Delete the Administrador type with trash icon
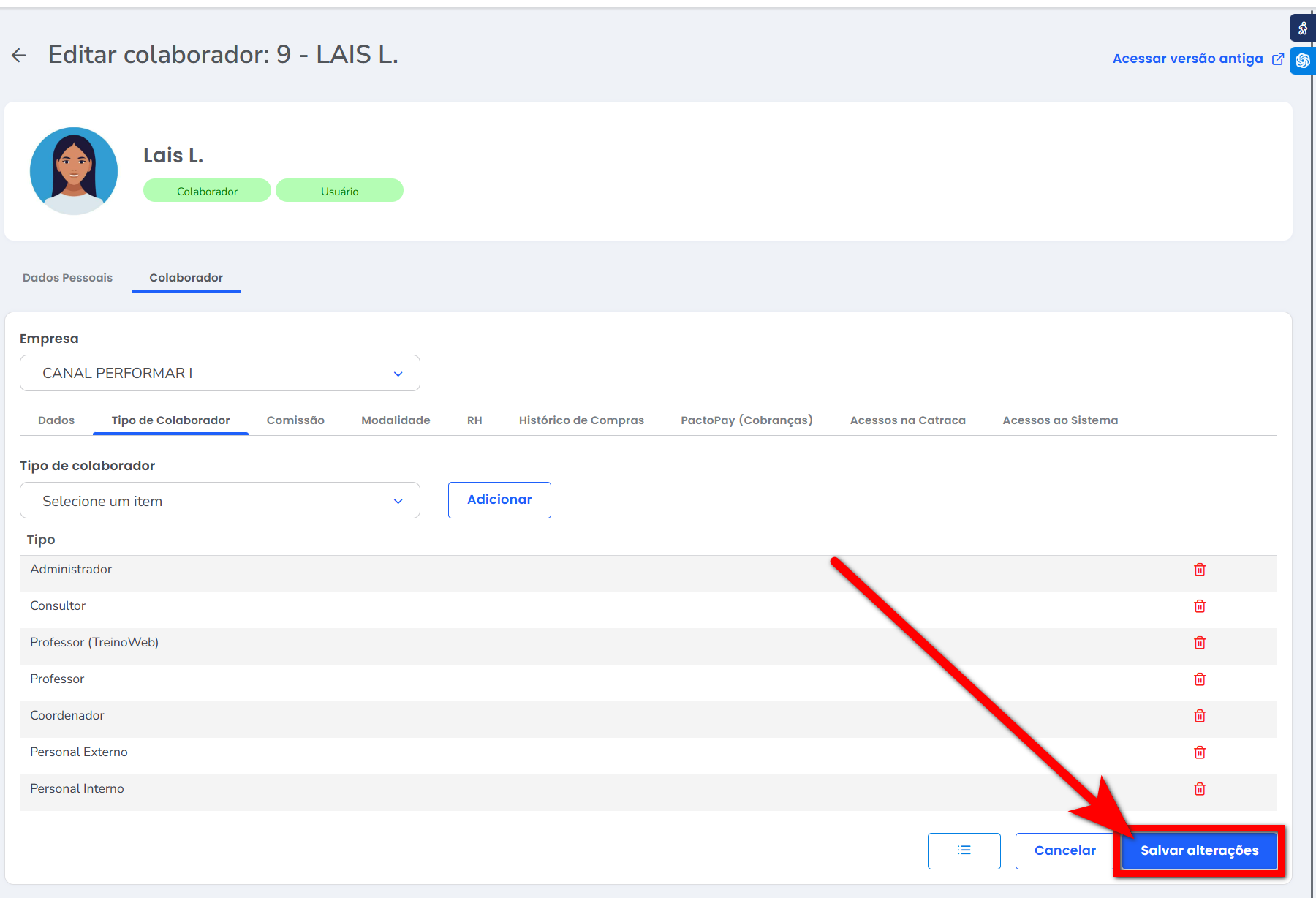 pos(1200,570)
